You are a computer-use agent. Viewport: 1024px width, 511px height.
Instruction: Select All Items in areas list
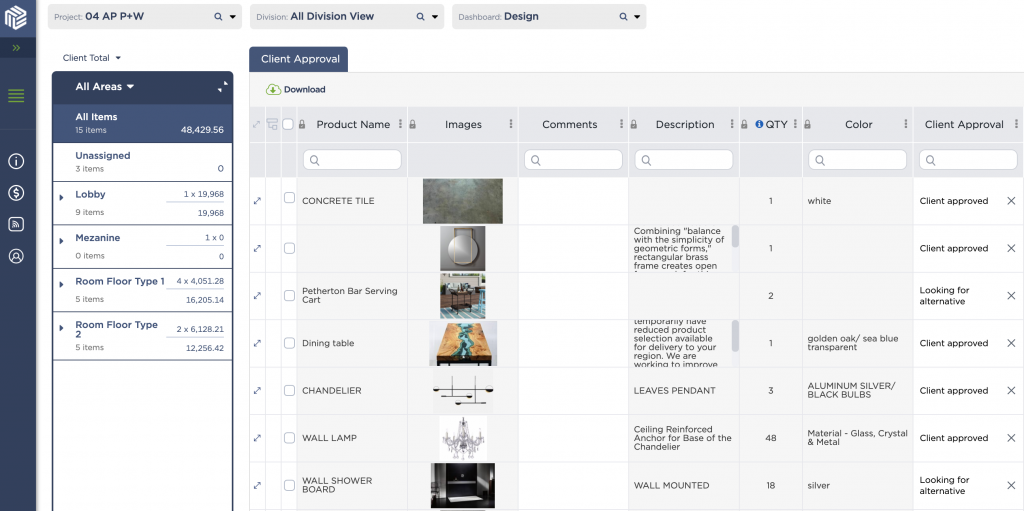tap(142, 123)
